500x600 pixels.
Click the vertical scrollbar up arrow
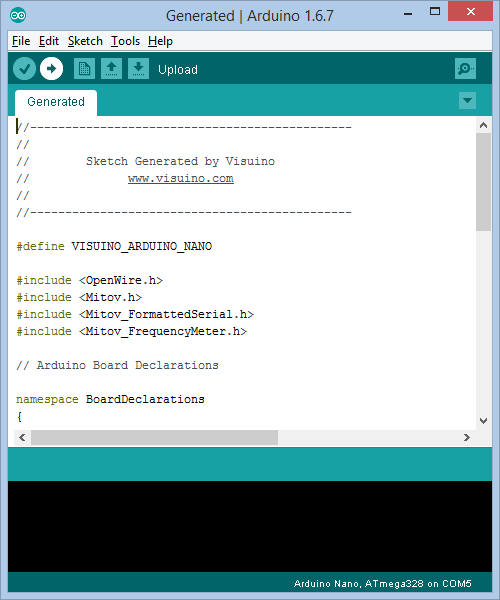click(483, 125)
